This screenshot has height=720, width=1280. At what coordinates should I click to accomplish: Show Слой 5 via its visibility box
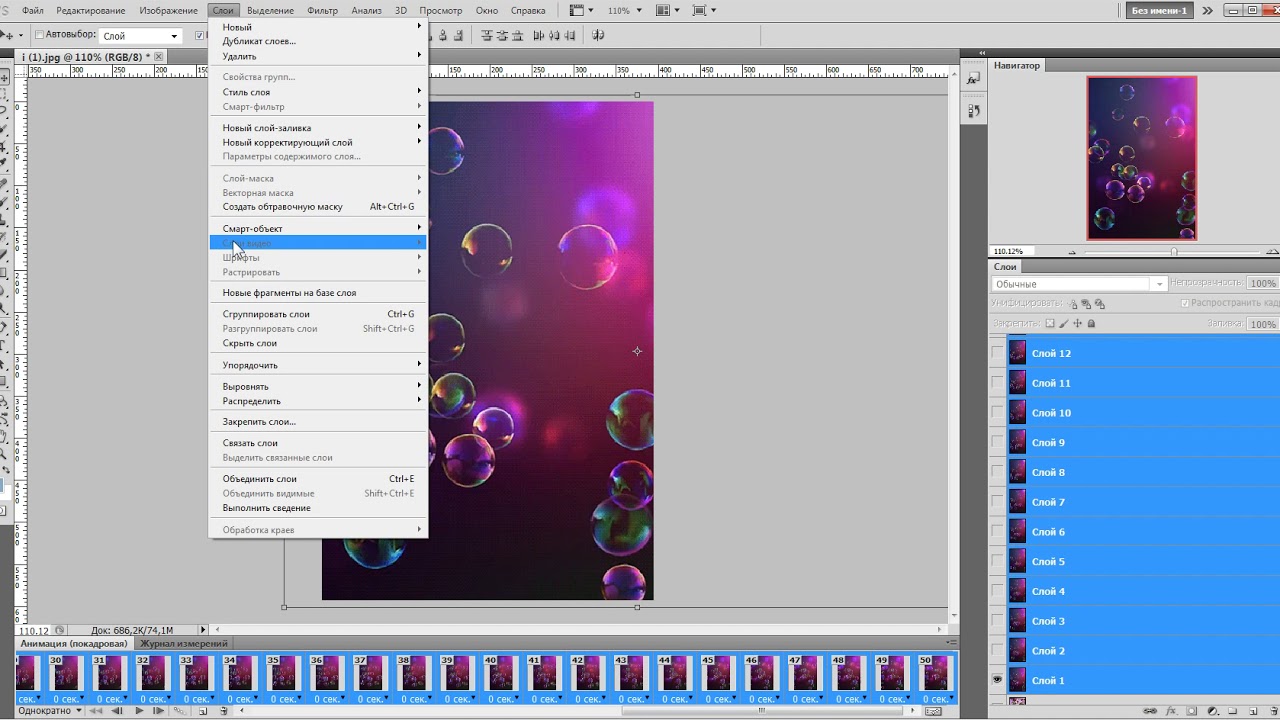click(997, 561)
